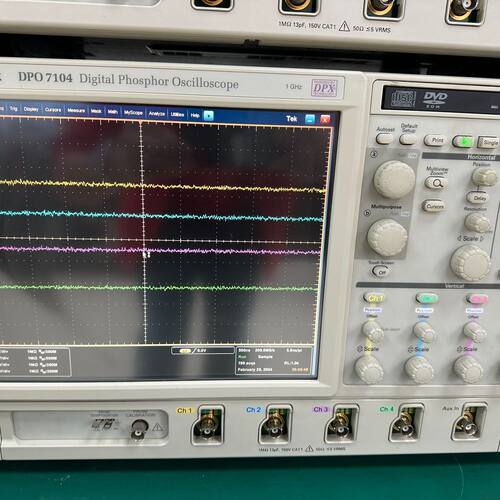500x500 pixels.
Task: Open the Math menu
Action: click(x=113, y=112)
